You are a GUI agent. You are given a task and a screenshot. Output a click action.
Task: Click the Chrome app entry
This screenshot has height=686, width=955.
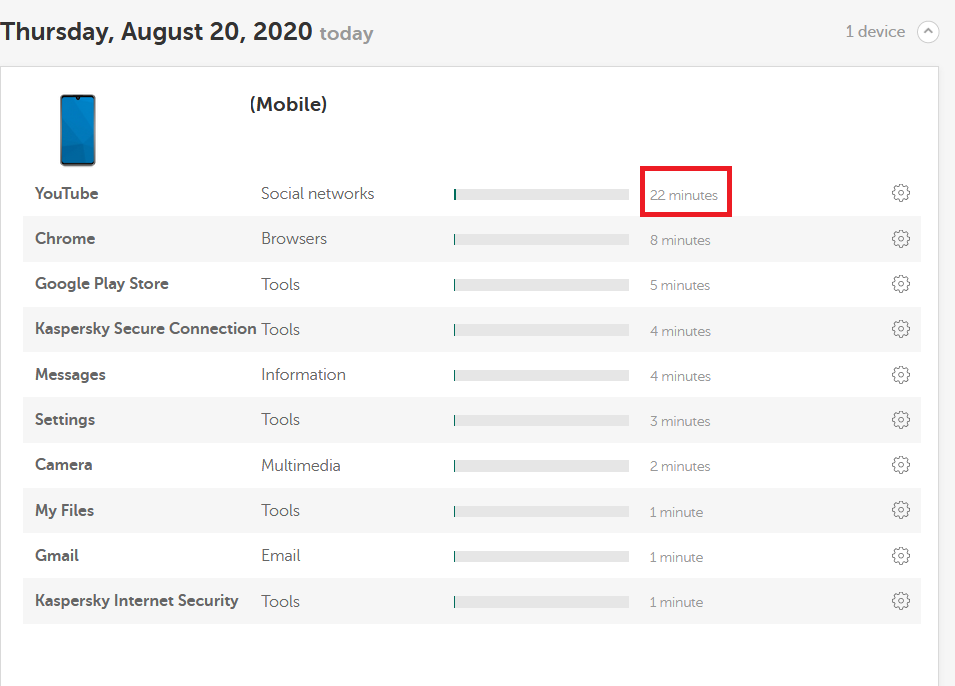point(65,238)
